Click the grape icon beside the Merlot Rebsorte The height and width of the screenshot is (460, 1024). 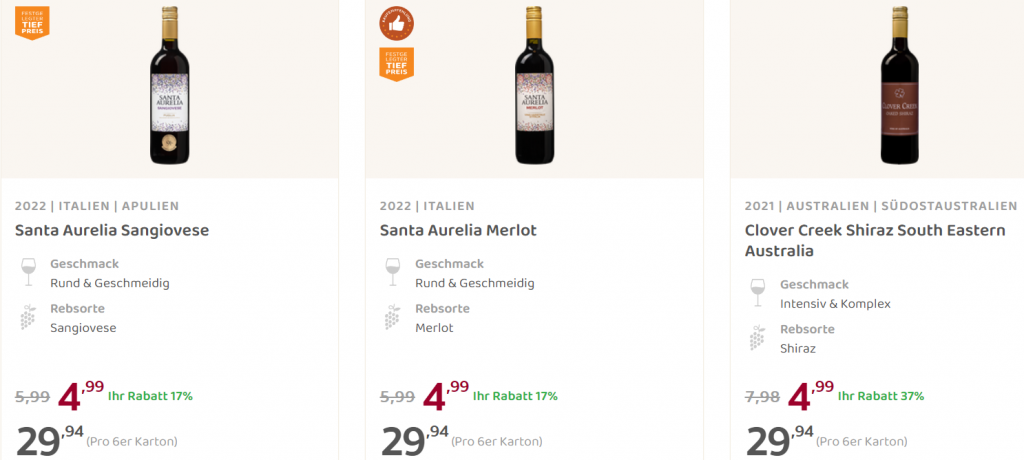pos(393,318)
